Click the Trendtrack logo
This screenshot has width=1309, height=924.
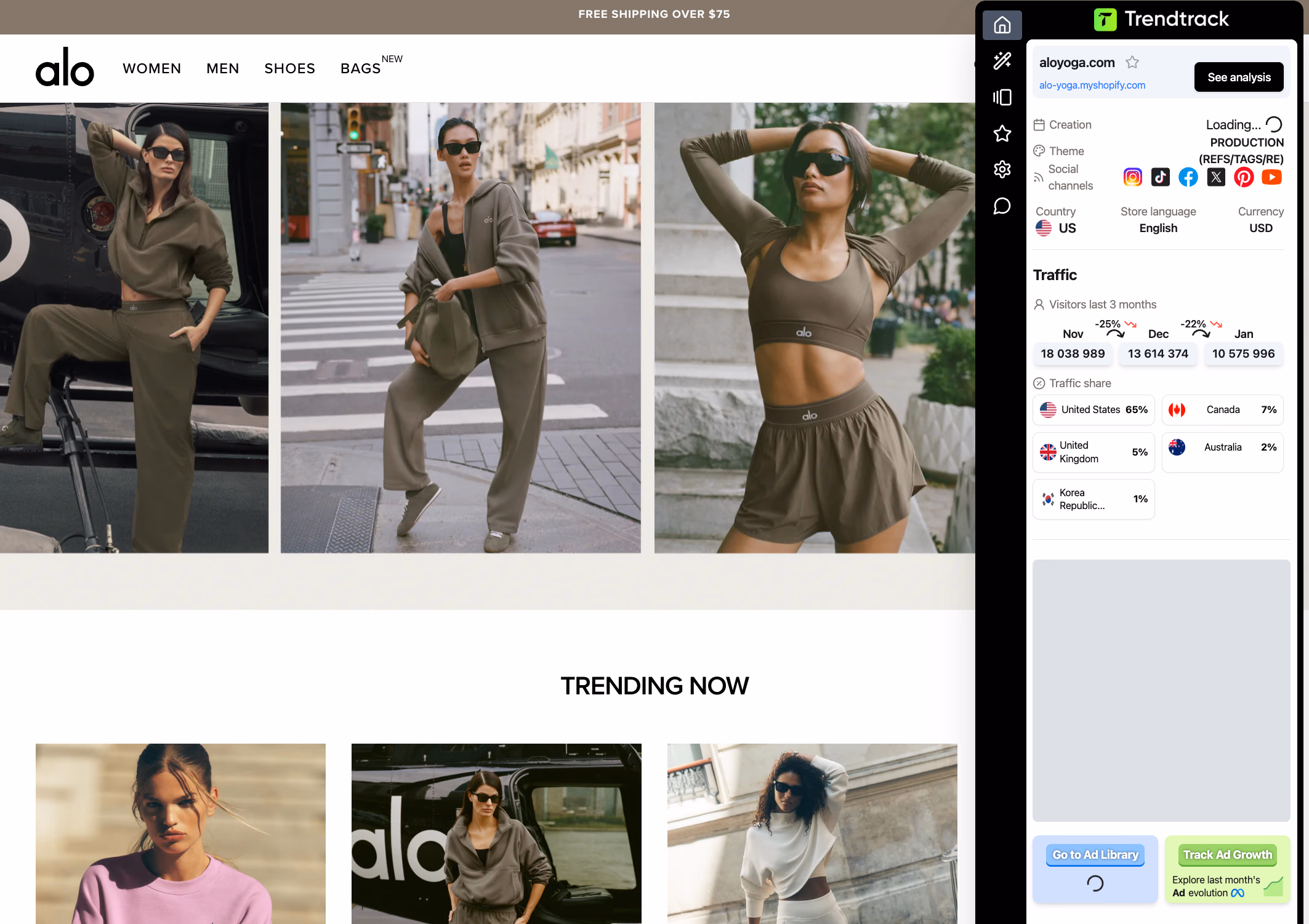pos(1161,19)
